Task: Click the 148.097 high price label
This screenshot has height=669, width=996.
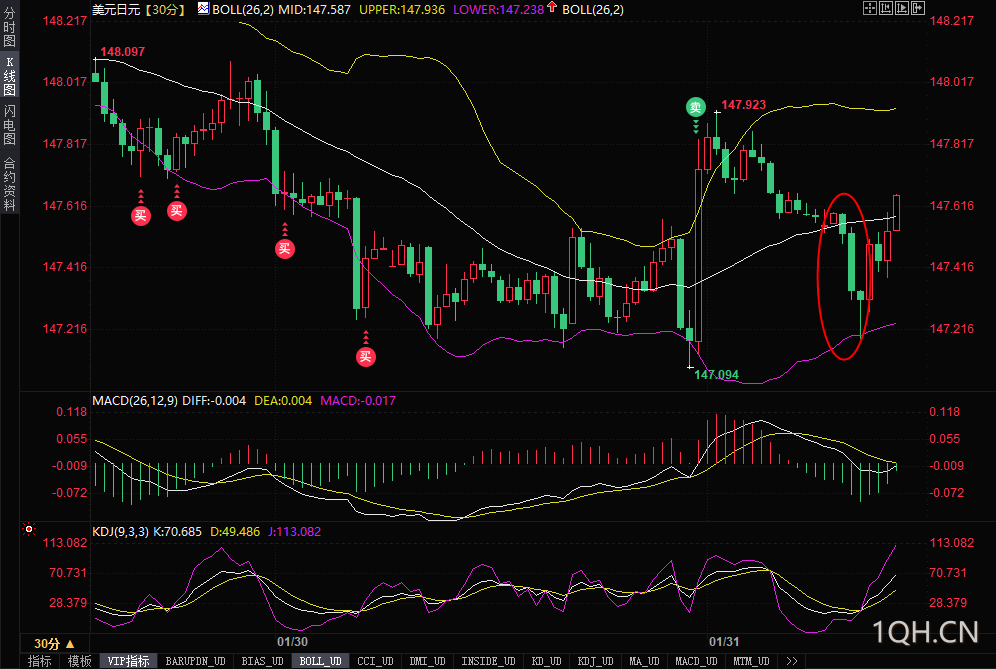Action: coord(123,51)
